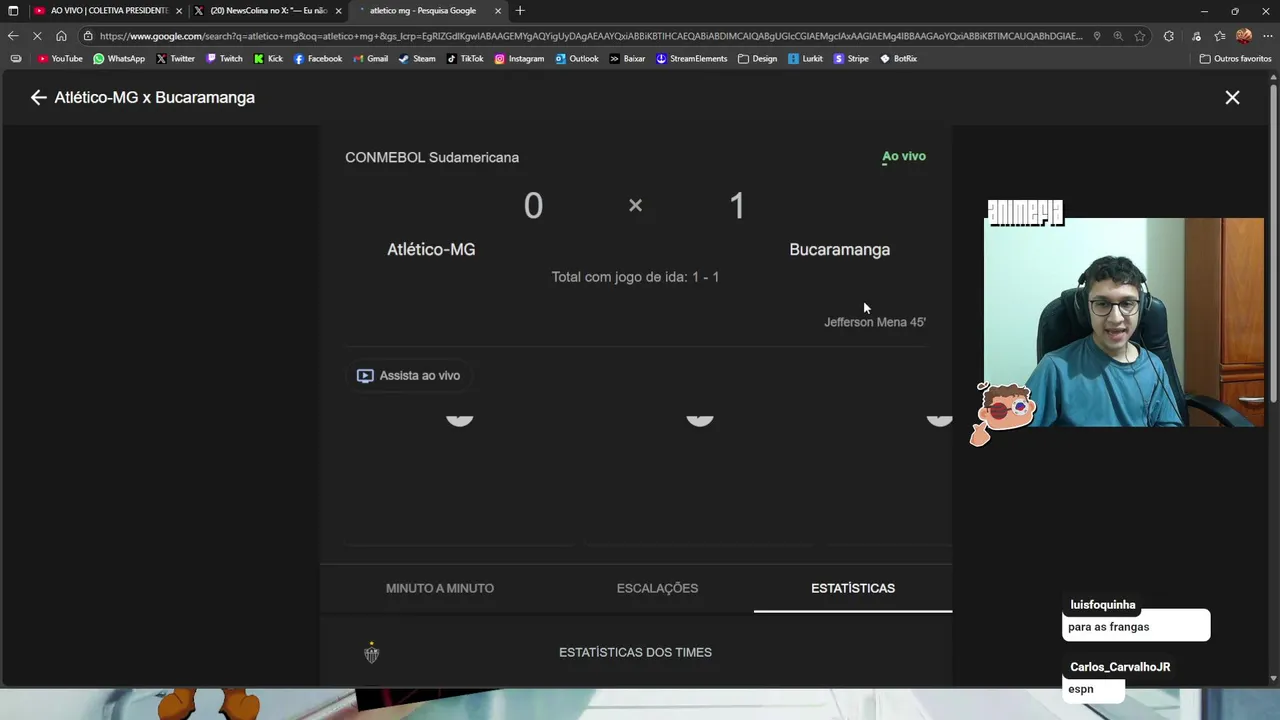Select the ESTATÍSTICAS tab
Viewport: 1280px width, 720px height.
pyautogui.click(x=853, y=588)
